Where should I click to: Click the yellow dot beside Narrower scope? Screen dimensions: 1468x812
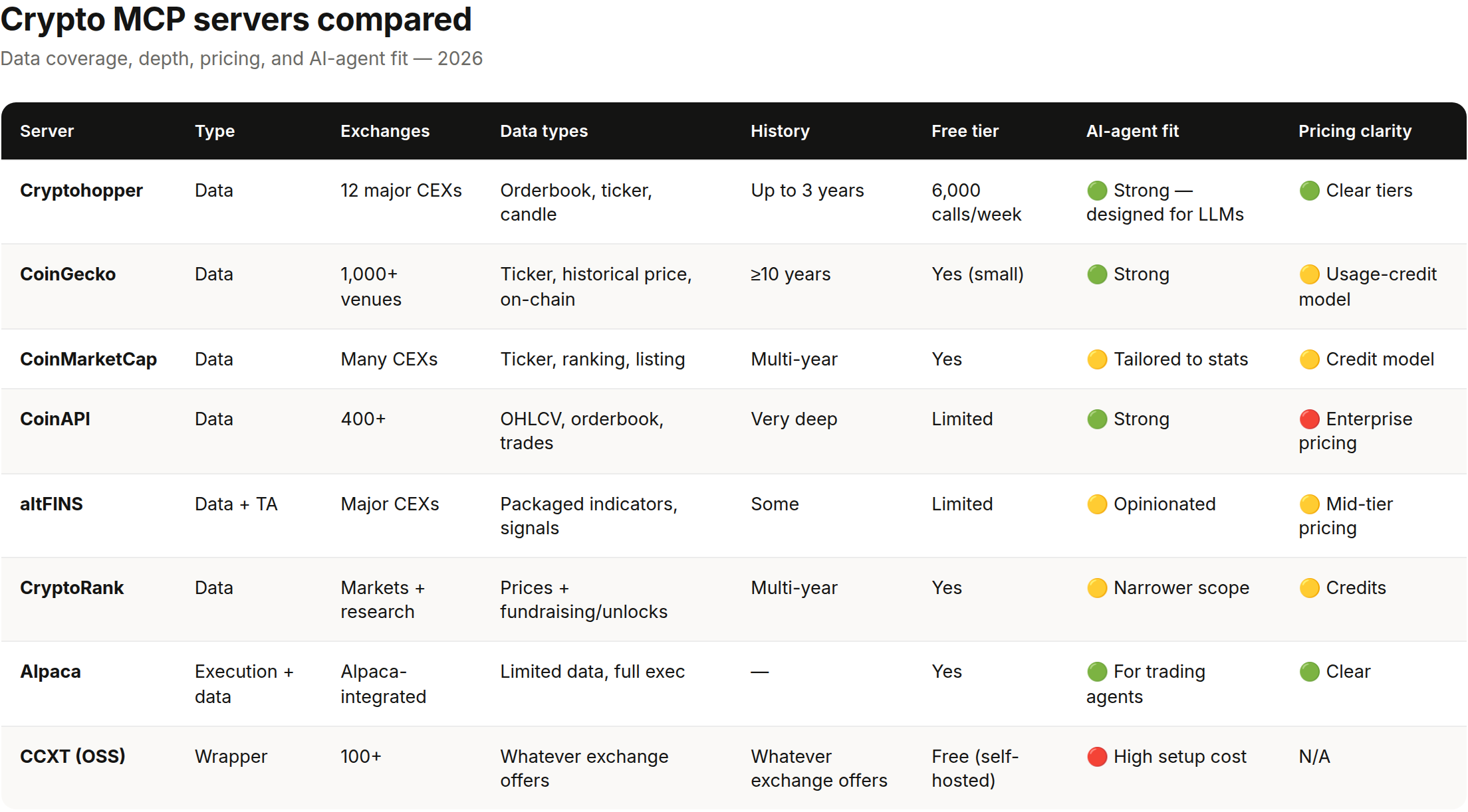[1096, 588]
